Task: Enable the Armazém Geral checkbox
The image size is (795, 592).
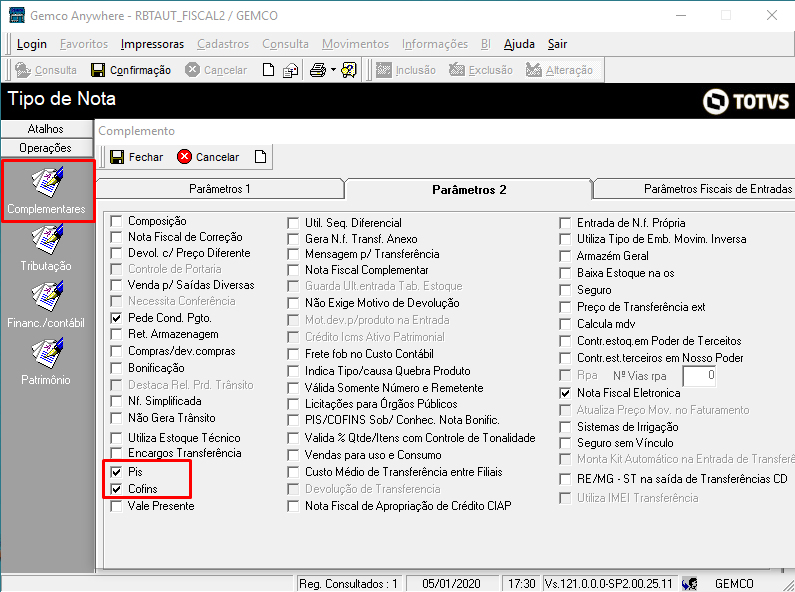Action: pyautogui.click(x=565, y=256)
